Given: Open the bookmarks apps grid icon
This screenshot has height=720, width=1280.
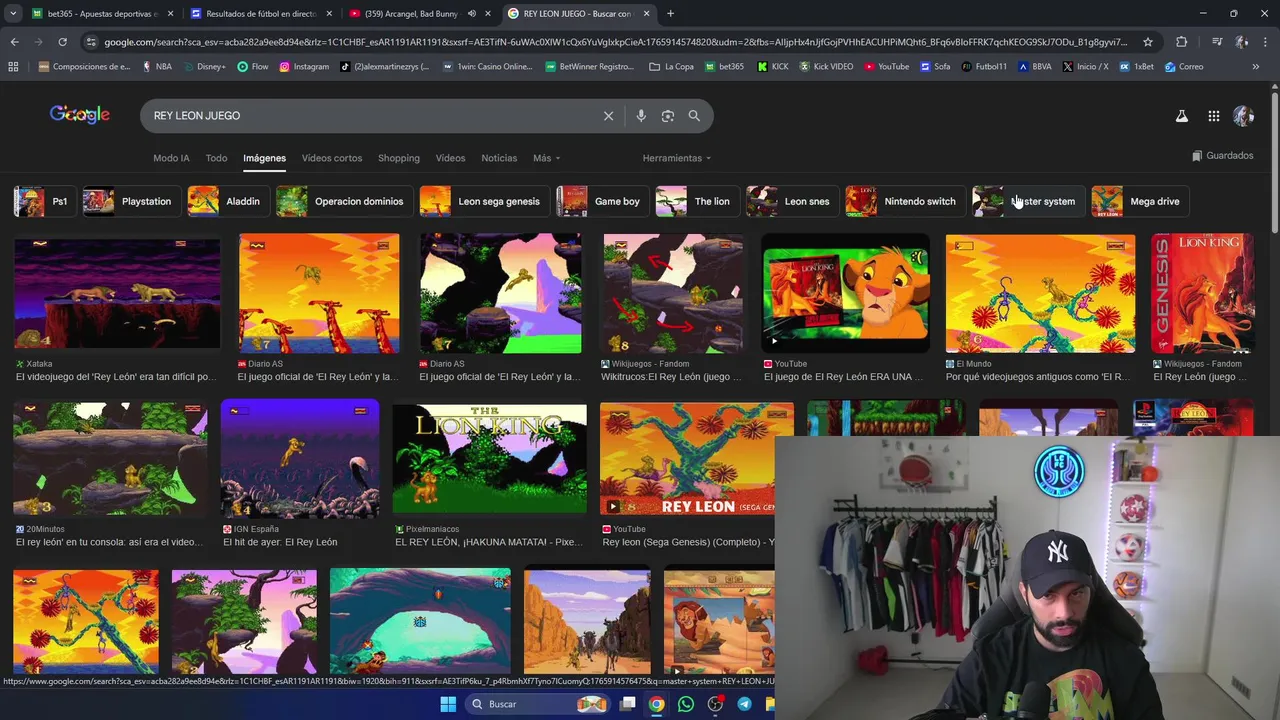Looking at the screenshot, I should point(13,67).
